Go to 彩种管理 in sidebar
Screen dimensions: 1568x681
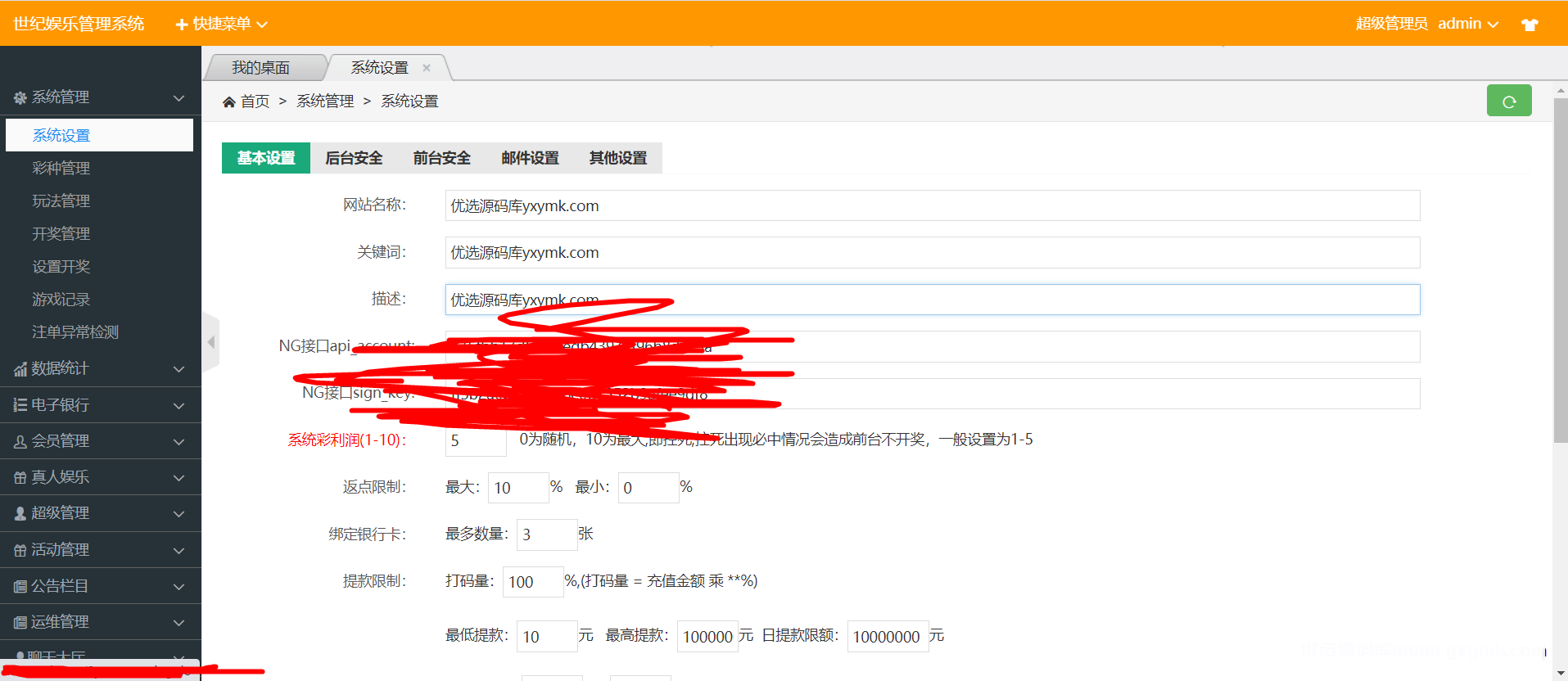61,168
